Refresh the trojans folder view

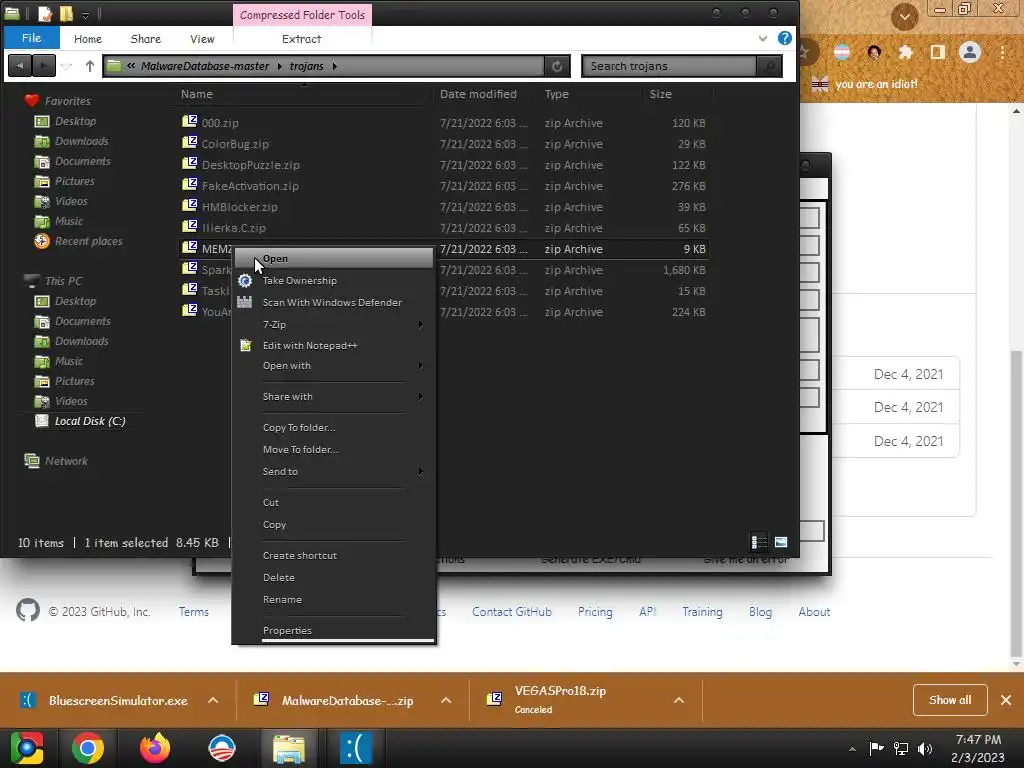click(x=557, y=66)
